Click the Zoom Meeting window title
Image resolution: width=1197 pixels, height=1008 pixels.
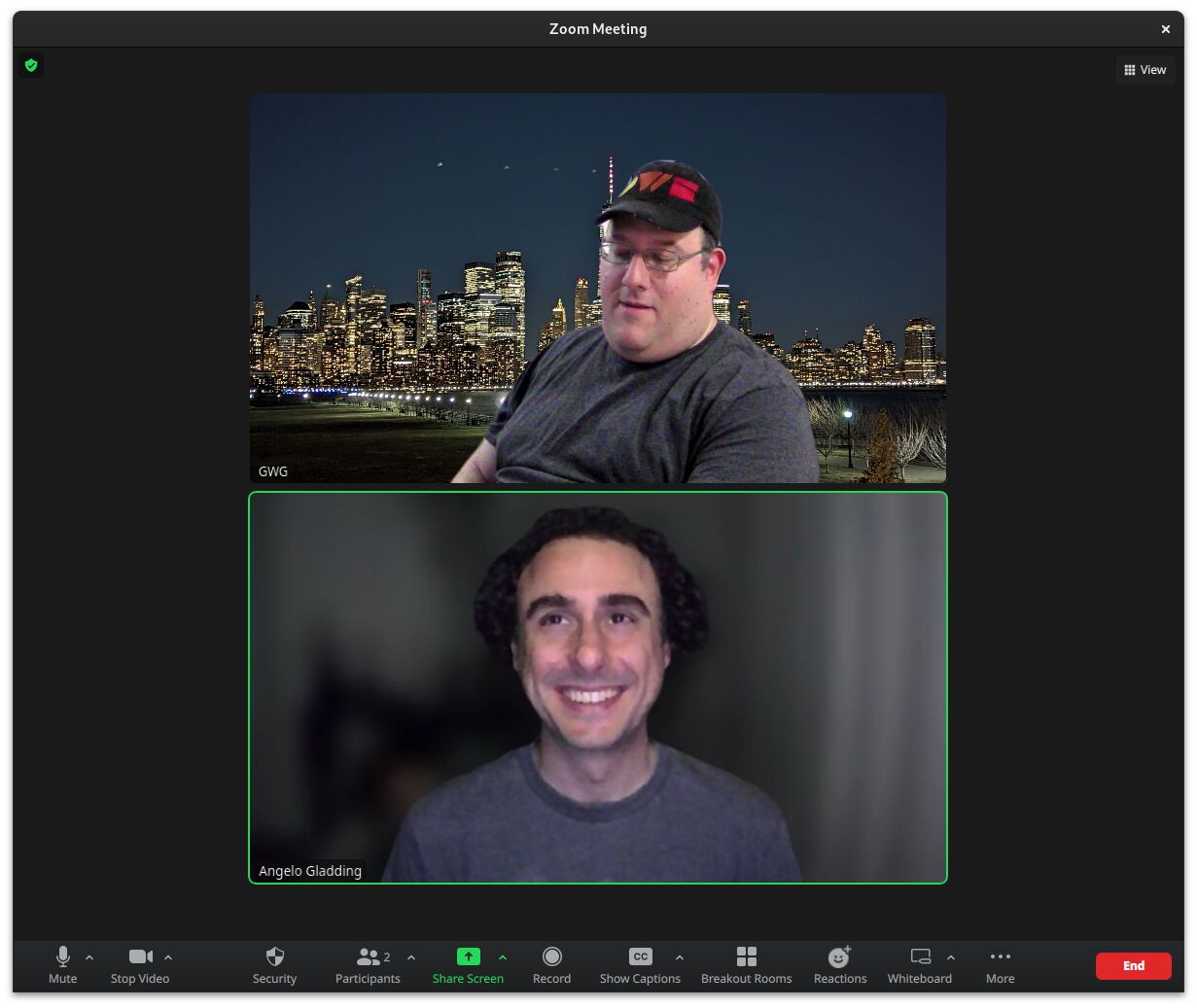click(598, 29)
